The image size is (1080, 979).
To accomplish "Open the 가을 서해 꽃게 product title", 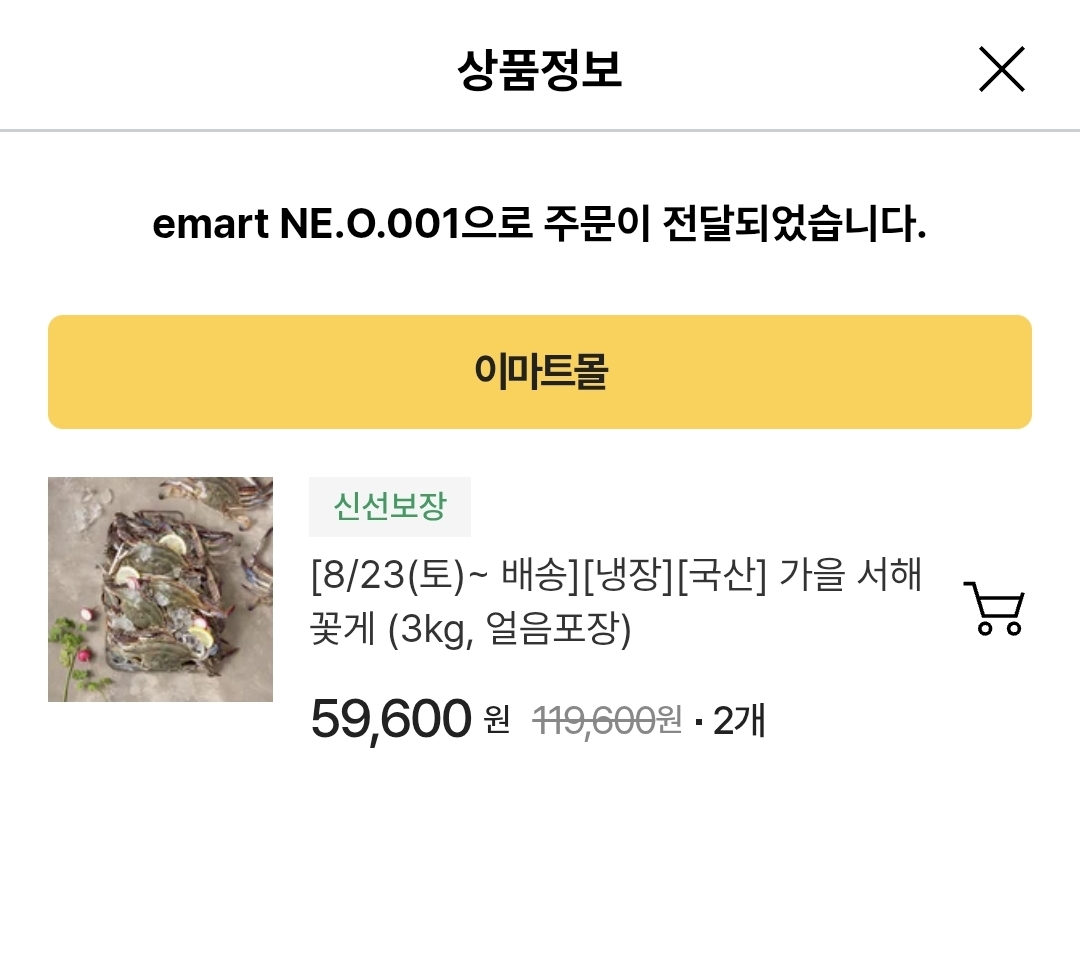I will click(x=615, y=603).
